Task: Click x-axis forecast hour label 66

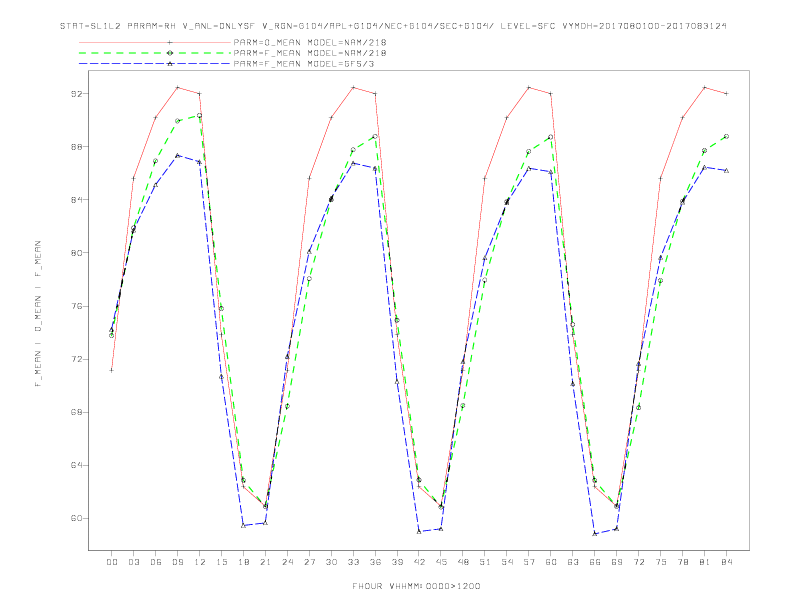Action: [595, 562]
